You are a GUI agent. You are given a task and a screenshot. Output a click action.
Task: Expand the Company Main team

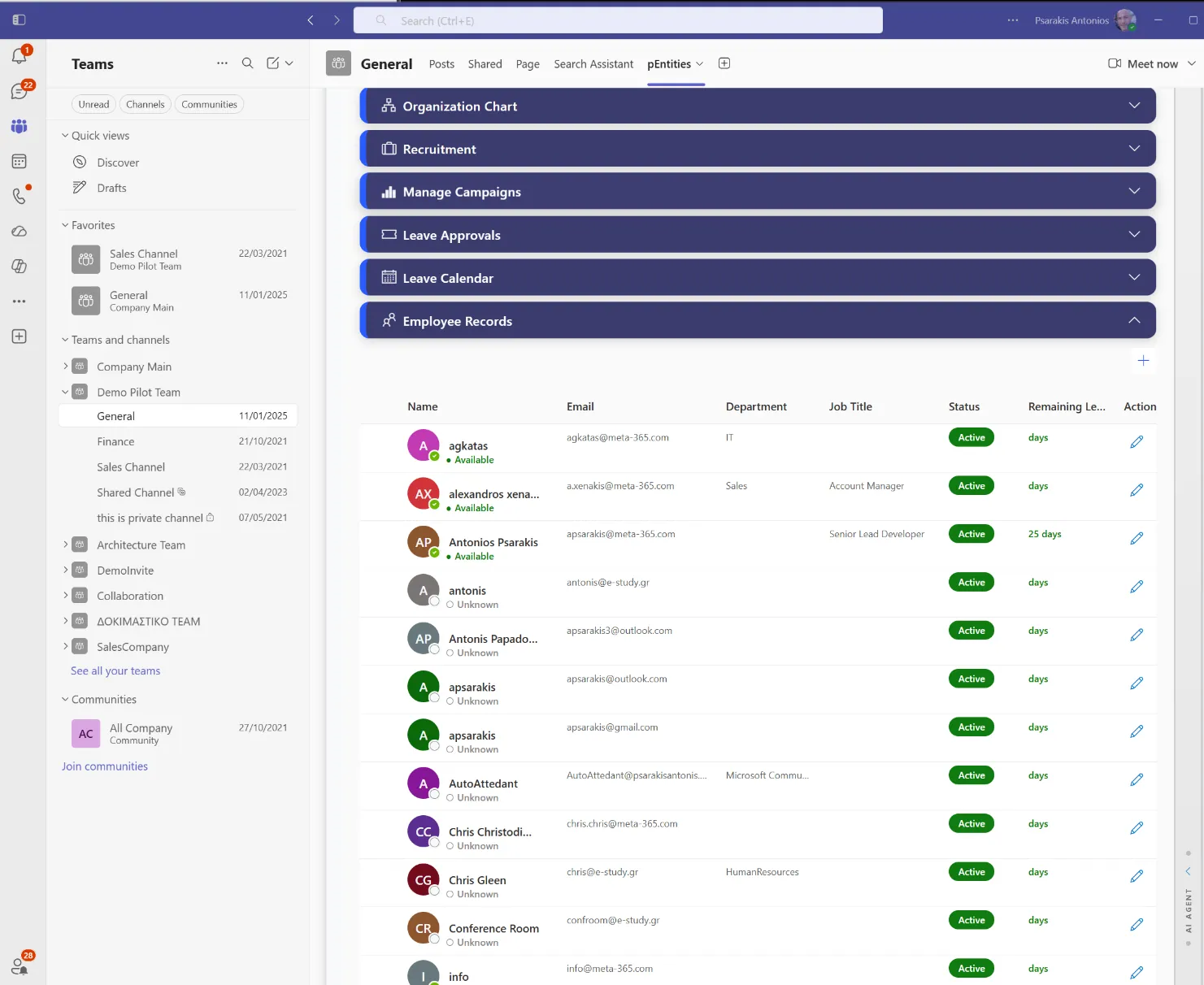(66, 367)
